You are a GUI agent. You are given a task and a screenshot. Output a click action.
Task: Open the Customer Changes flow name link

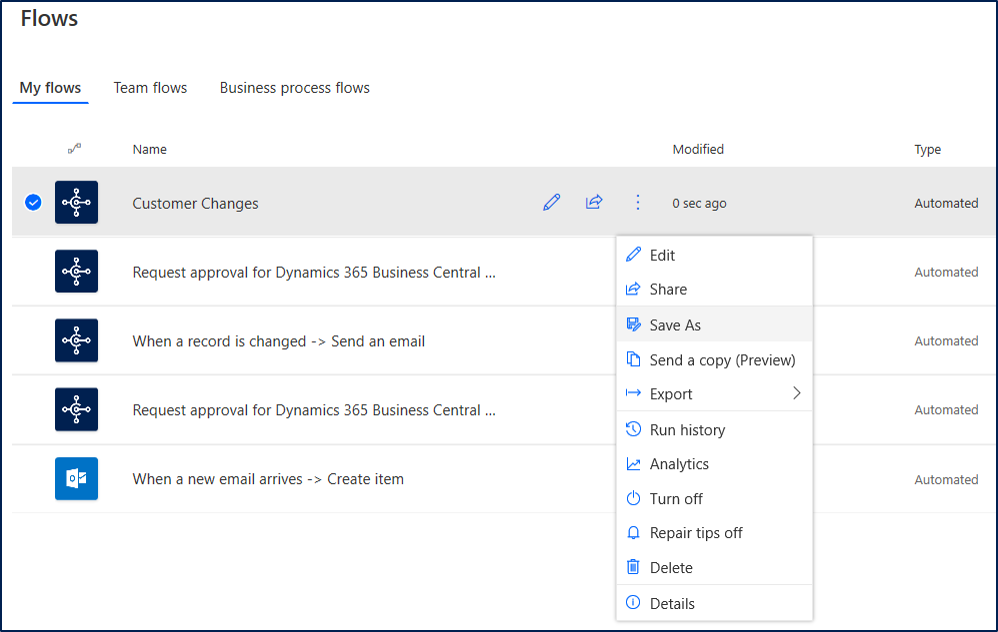[196, 204]
